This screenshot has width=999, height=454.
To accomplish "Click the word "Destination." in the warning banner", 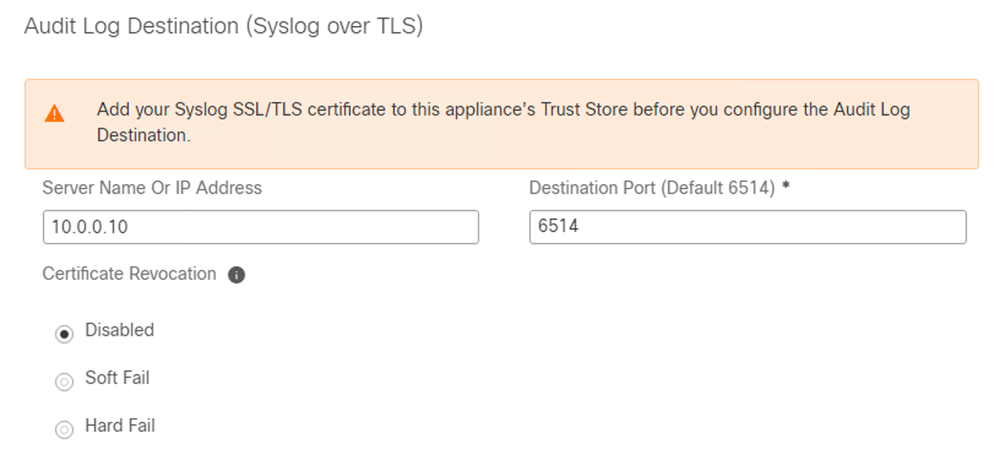I will click(144, 136).
